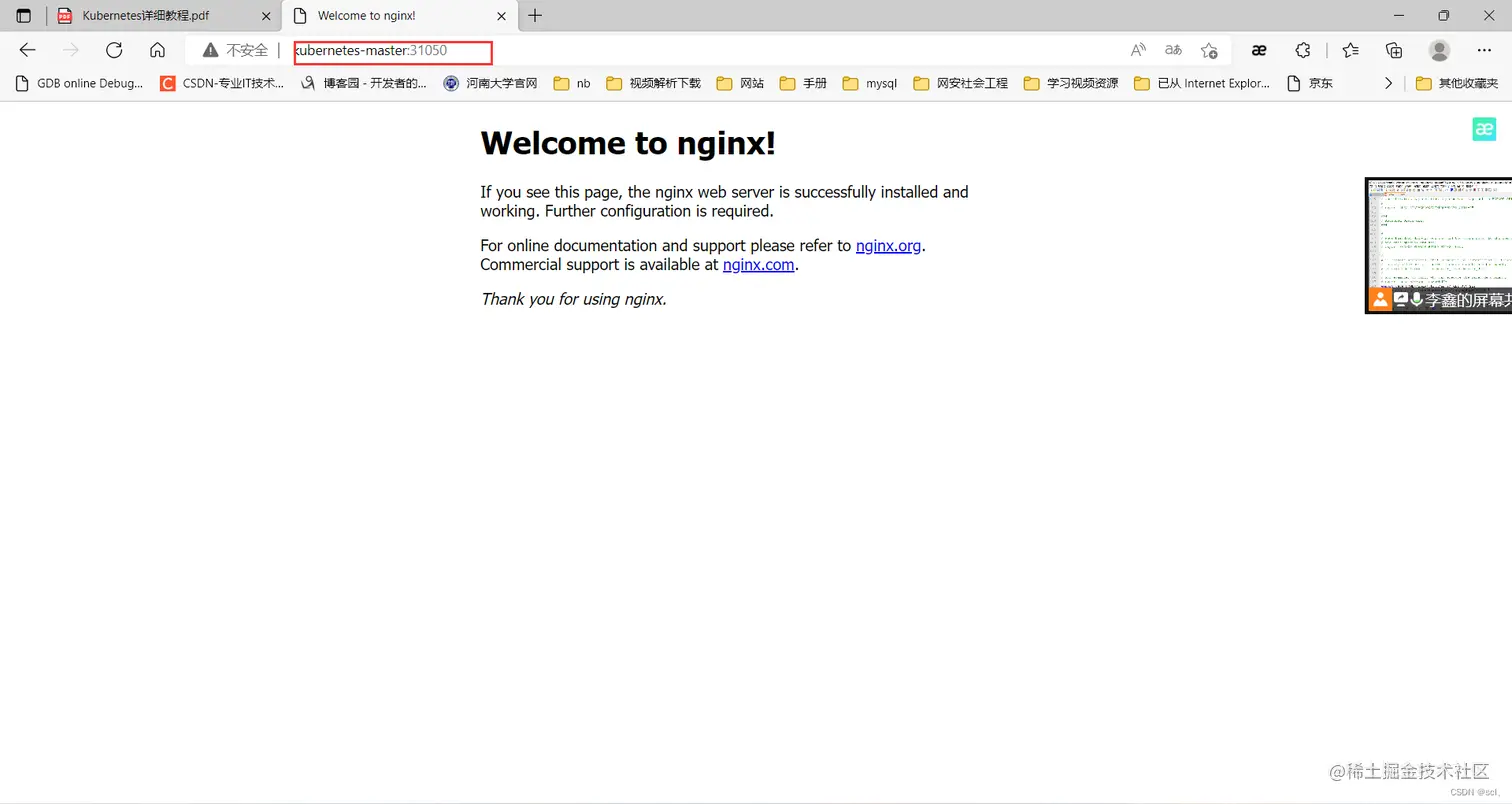The height and width of the screenshot is (804, 1512).
Task: Open the 河南大学官网 bookmark
Action: pyautogui.click(x=491, y=83)
